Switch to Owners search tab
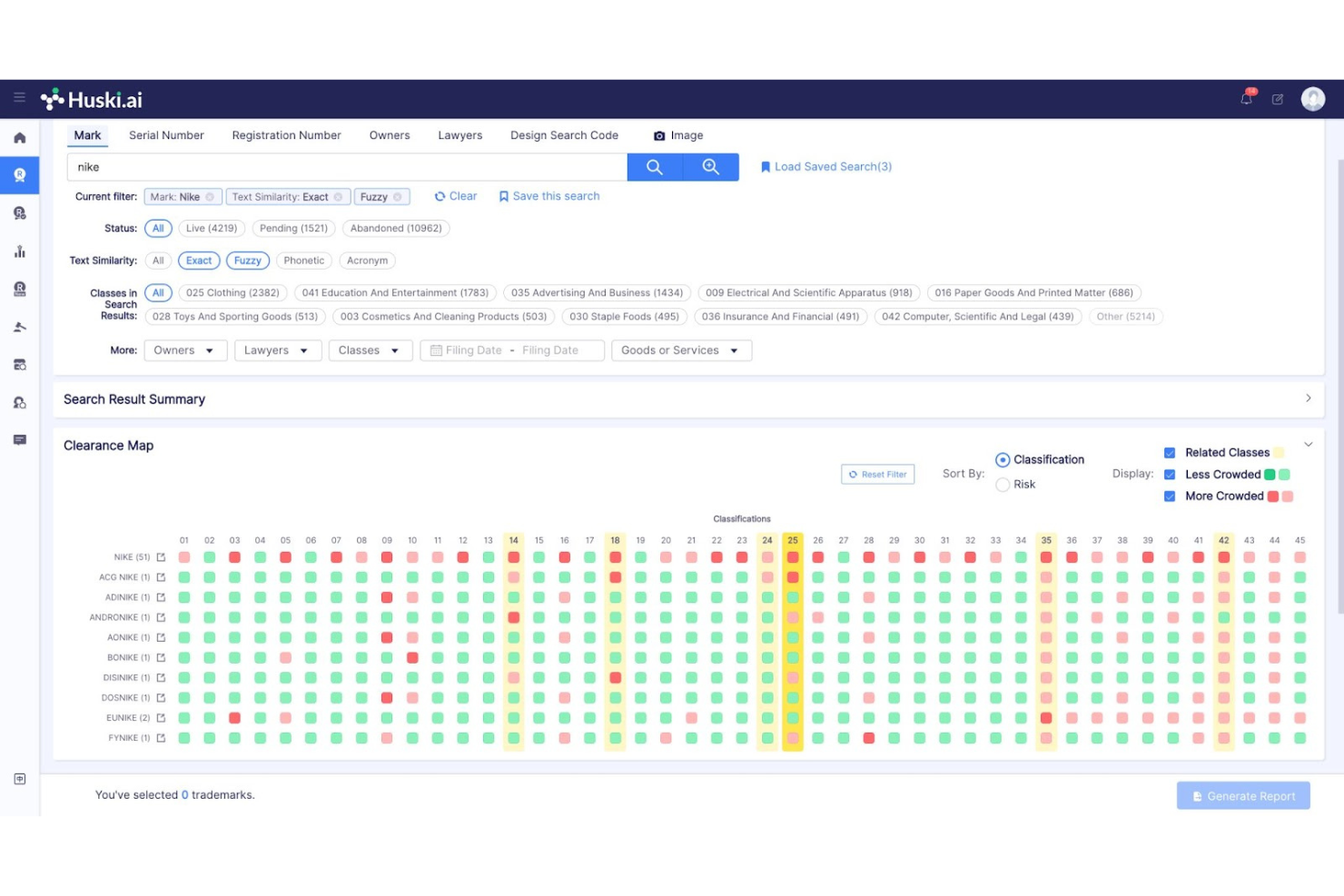Screen dimensions: 1344x896 tap(390, 135)
